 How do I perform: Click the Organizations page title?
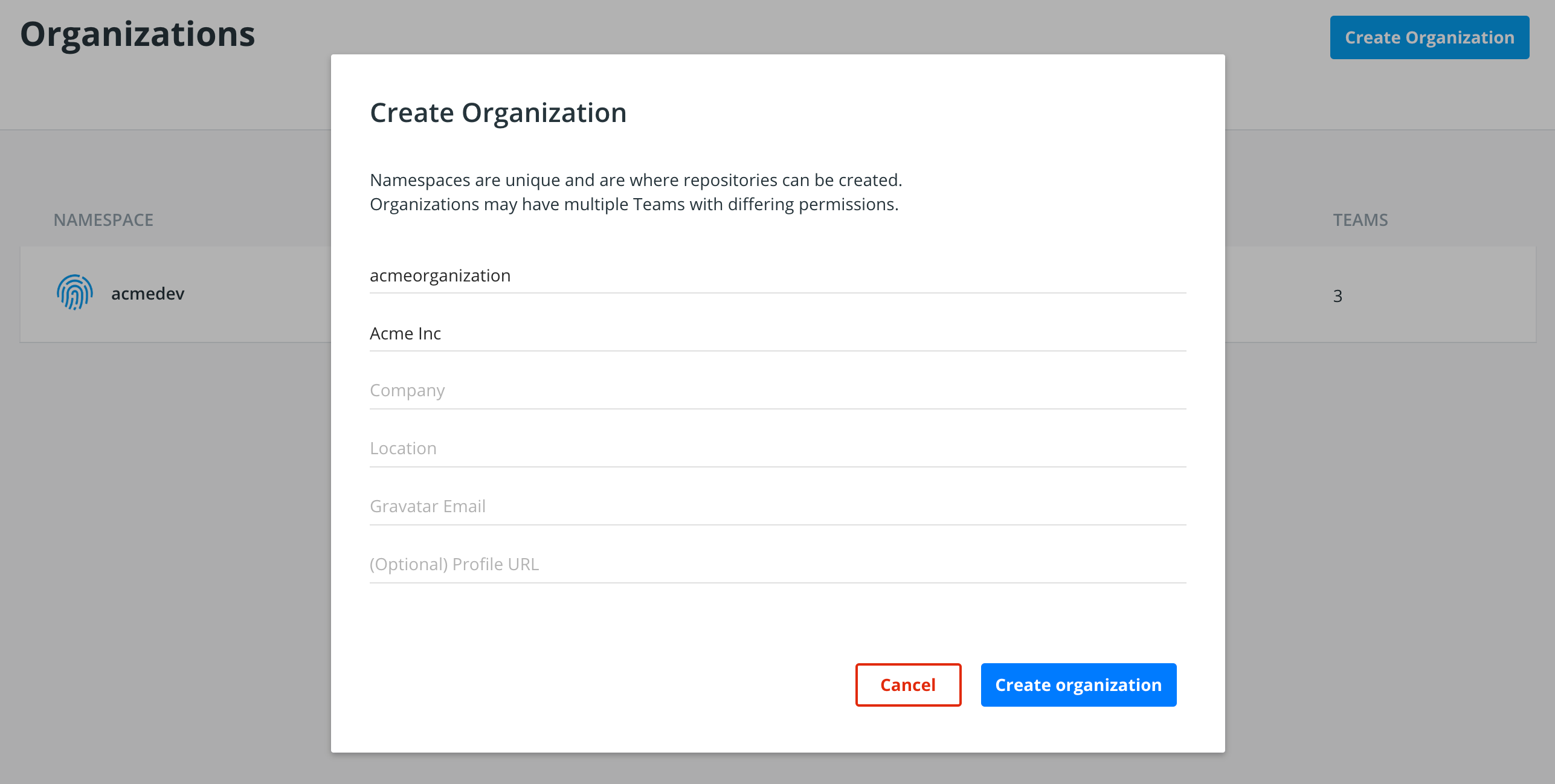pos(138,35)
